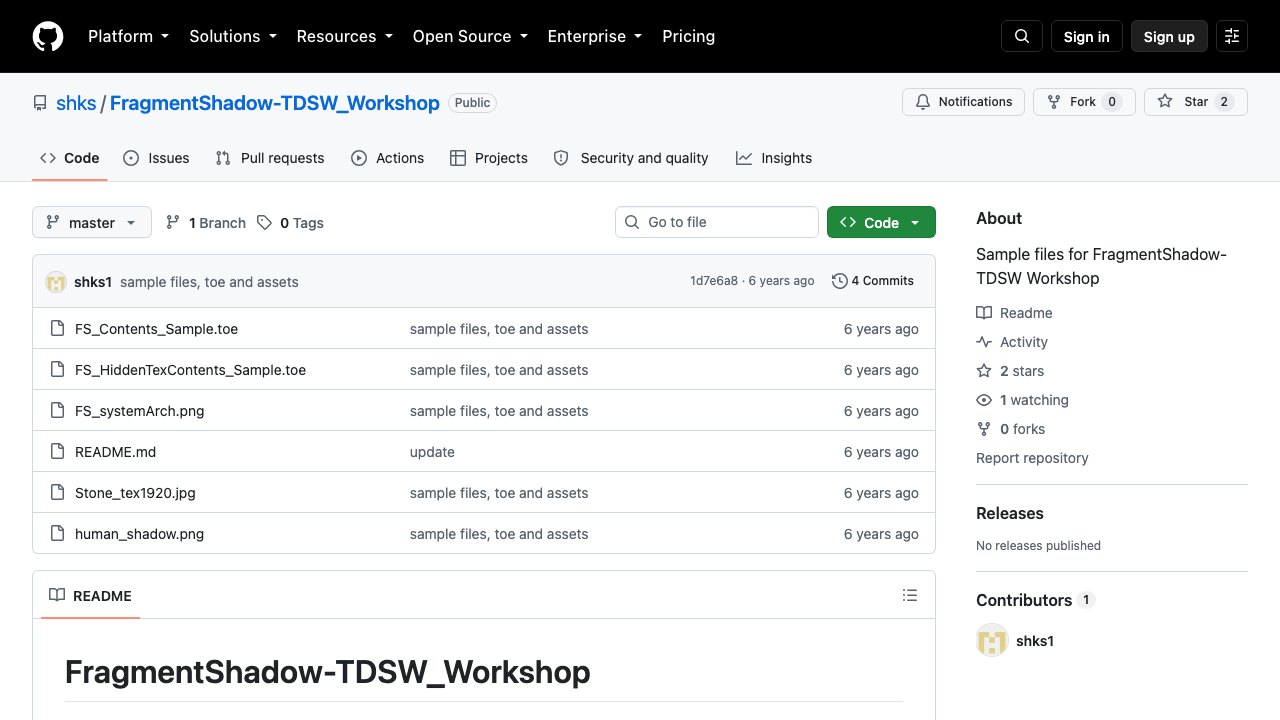Select the Code repository tab
Screen dimensions: 1280x720
(x=70, y=158)
